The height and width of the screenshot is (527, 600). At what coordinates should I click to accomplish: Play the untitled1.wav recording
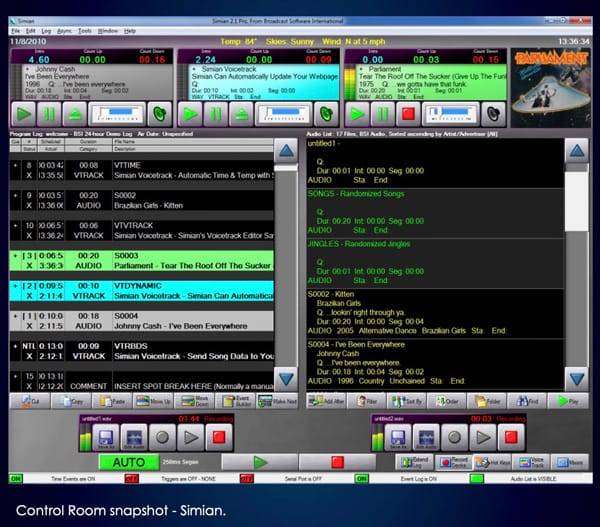[191, 437]
